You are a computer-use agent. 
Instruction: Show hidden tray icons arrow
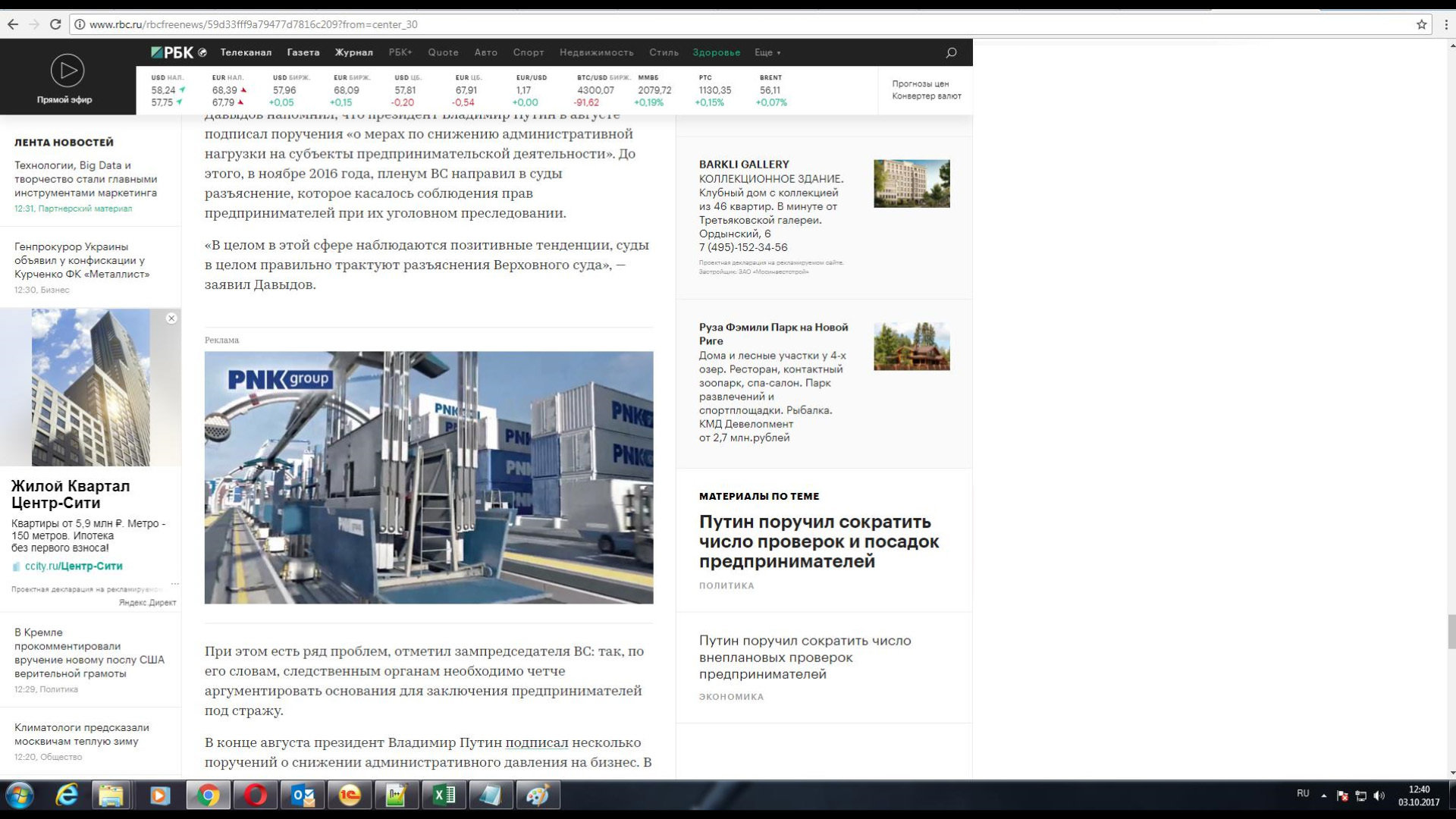[x=1324, y=795]
